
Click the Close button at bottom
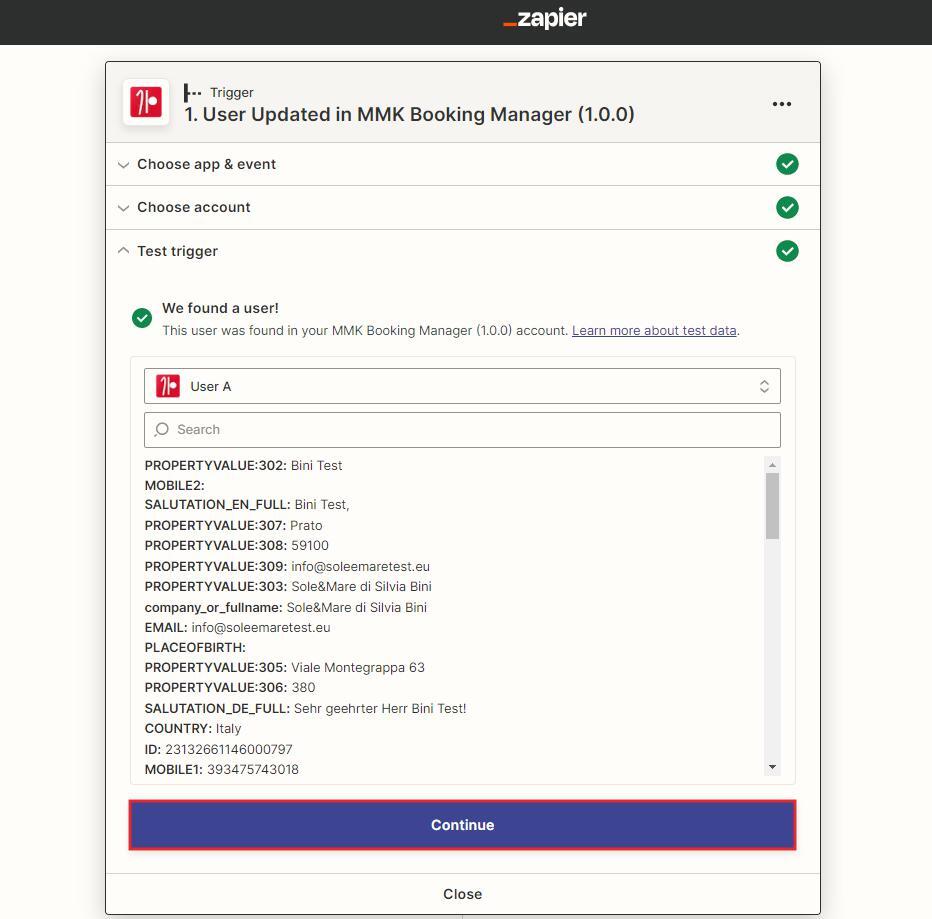(x=462, y=894)
